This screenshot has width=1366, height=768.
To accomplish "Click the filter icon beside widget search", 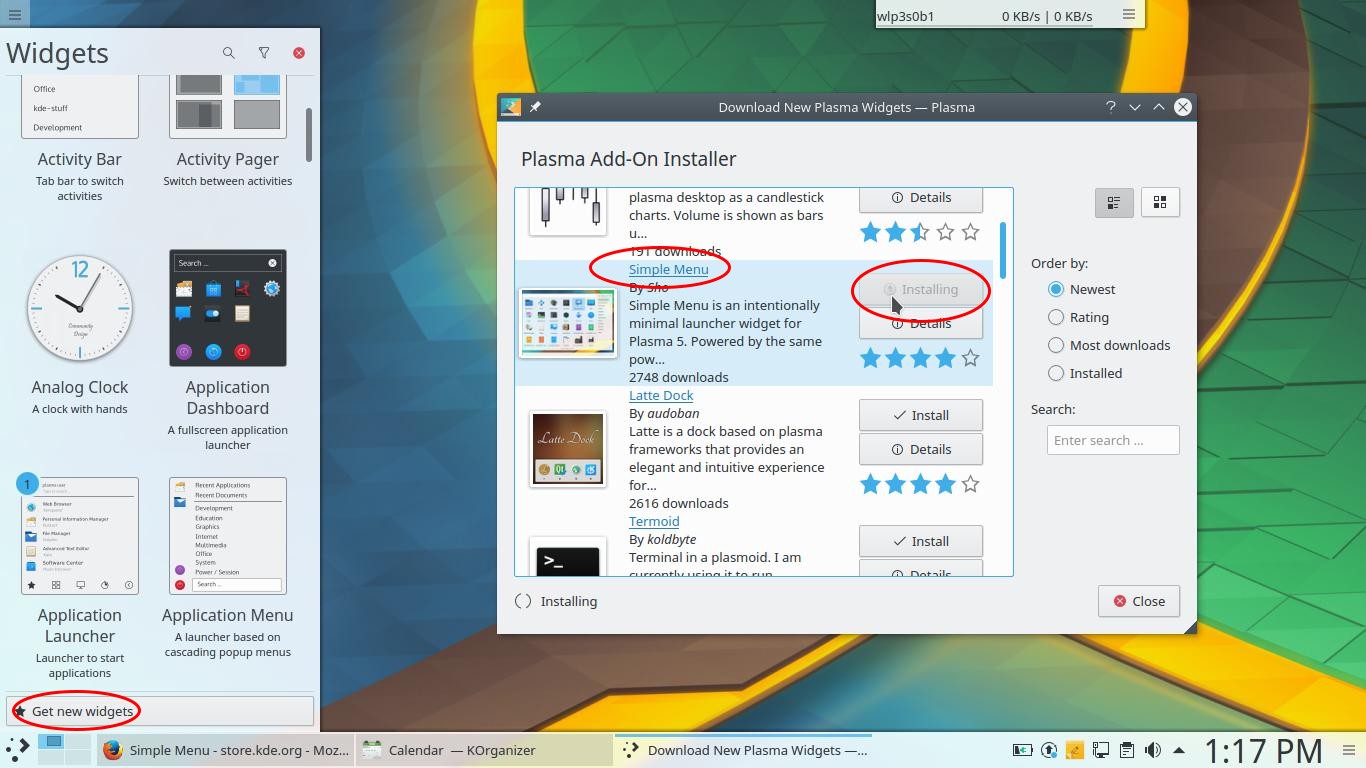I will coord(264,53).
